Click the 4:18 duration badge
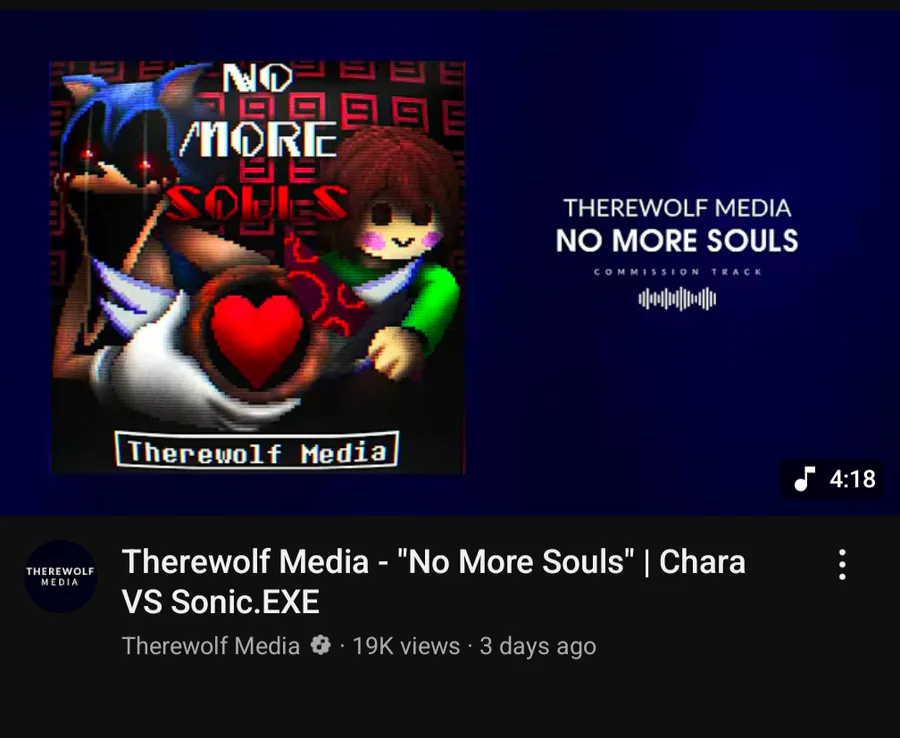This screenshot has height=738, width=900. [x=832, y=479]
